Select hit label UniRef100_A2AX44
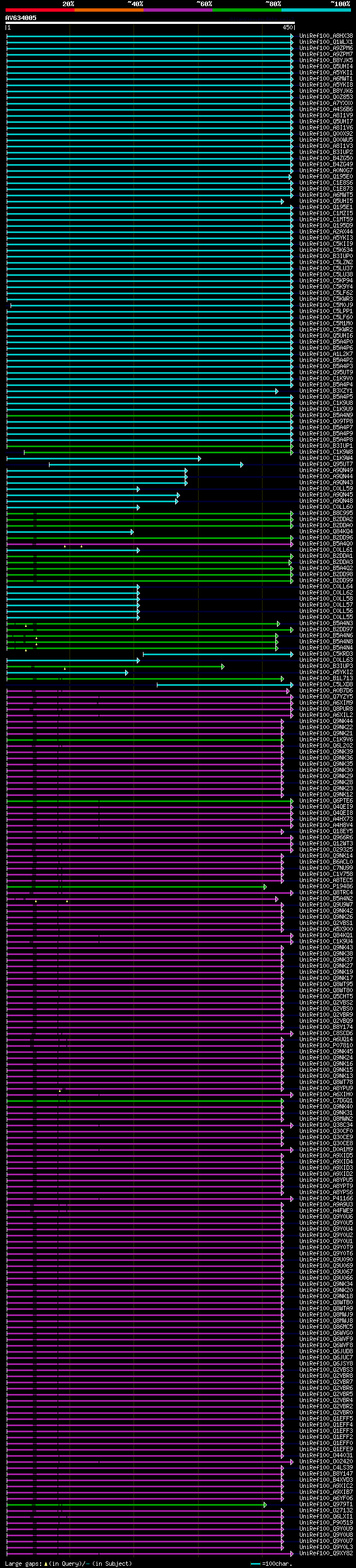Screen dimensions: 356x1568 326,232
